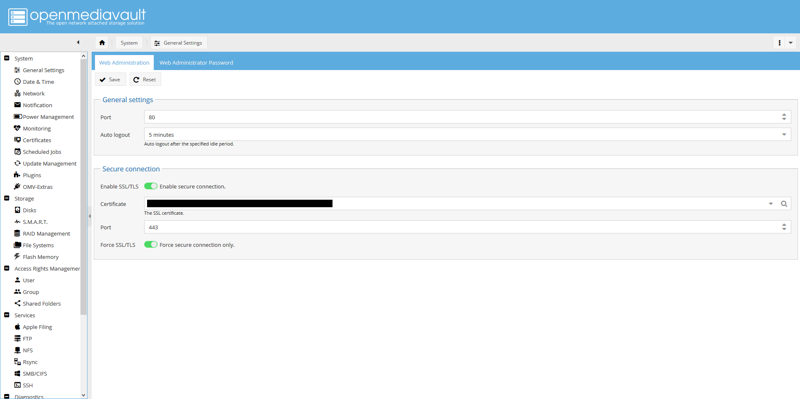The width and height of the screenshot is (800, 399).
Task: Select the FTP server icon
Action: [17, 339]
